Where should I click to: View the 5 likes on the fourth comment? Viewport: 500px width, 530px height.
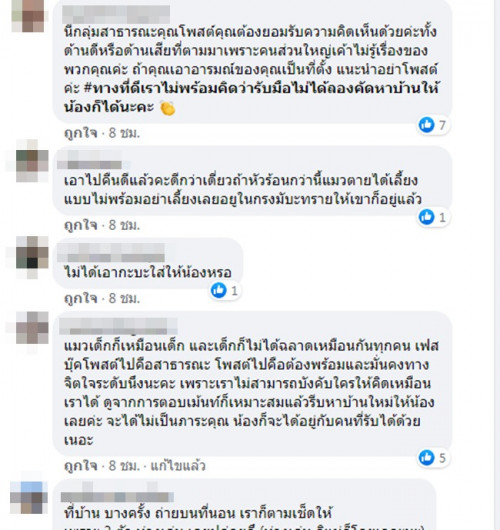(433, 458)
